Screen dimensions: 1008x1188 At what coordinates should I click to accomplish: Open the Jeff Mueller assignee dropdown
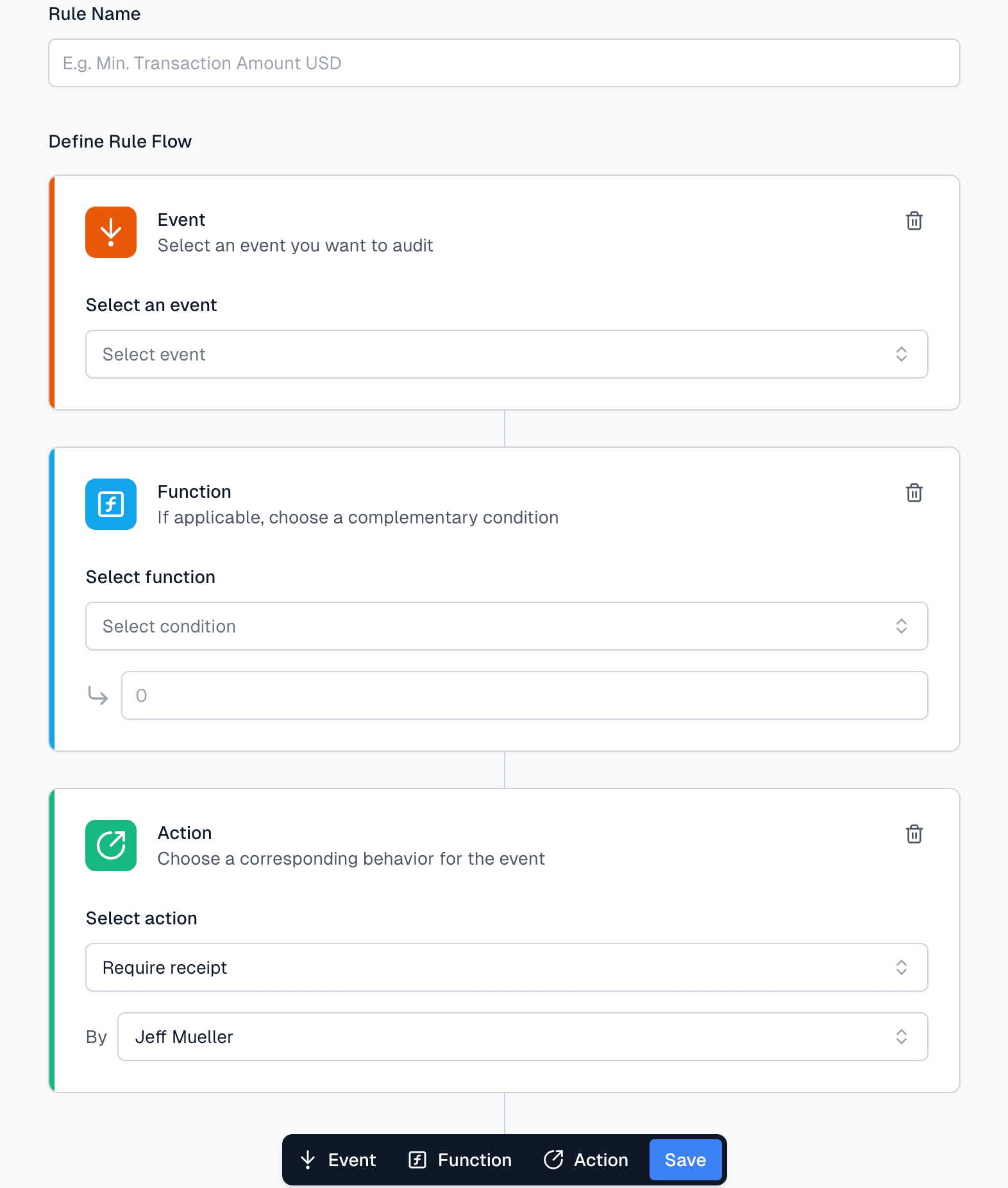tap(522, 1037)
